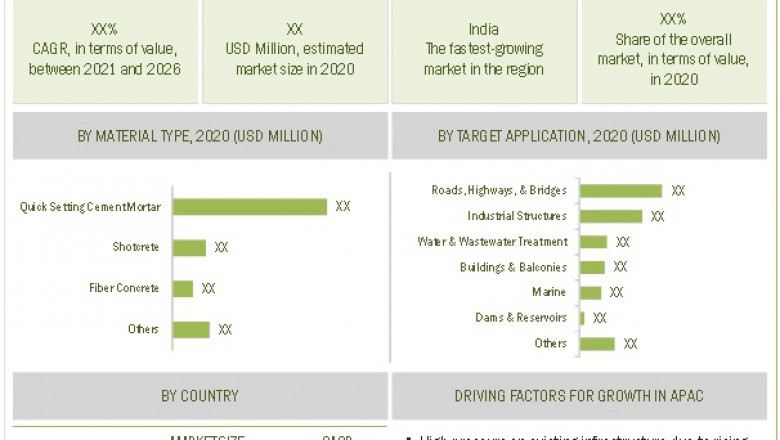The width and height of the screenshot is (780, 440).
Task: Select the Industrial Structures bar
Action: (x=610, y=216)
